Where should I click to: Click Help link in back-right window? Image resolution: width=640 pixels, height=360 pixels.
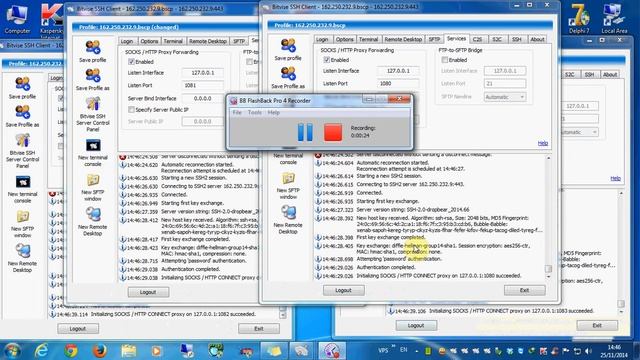pos(616,178)
